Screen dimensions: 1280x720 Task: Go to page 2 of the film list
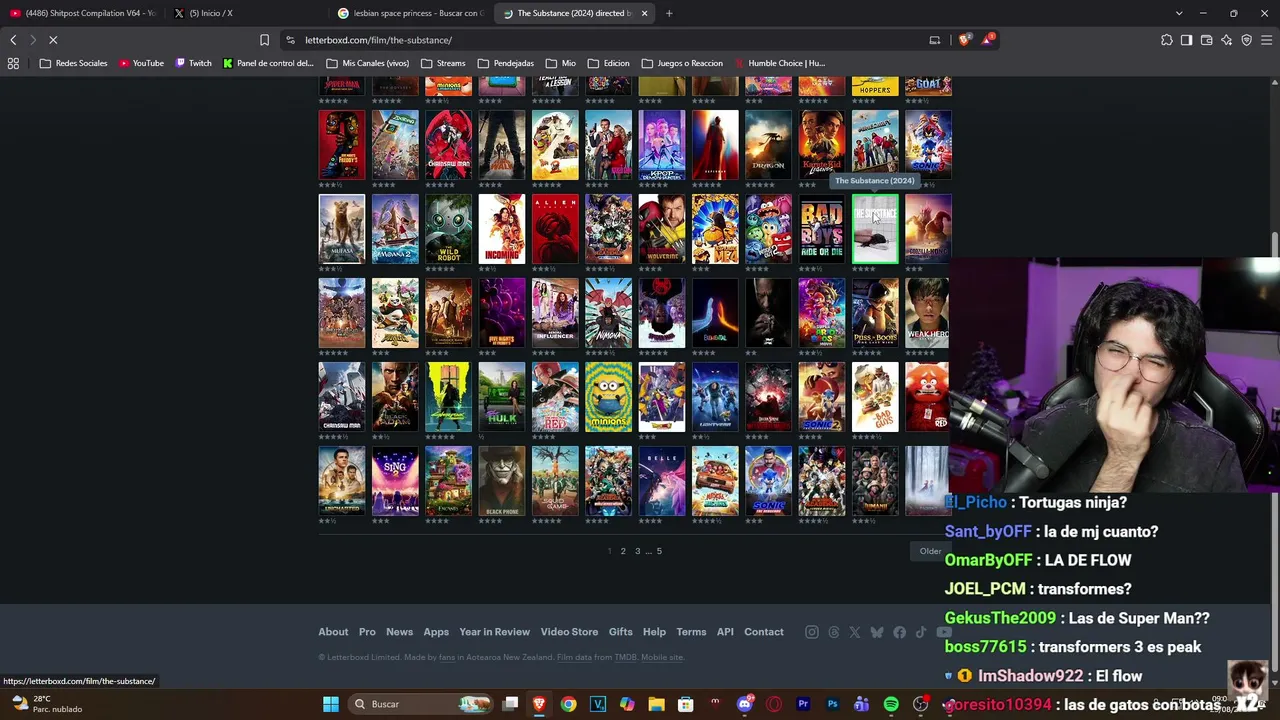(623, 551)
